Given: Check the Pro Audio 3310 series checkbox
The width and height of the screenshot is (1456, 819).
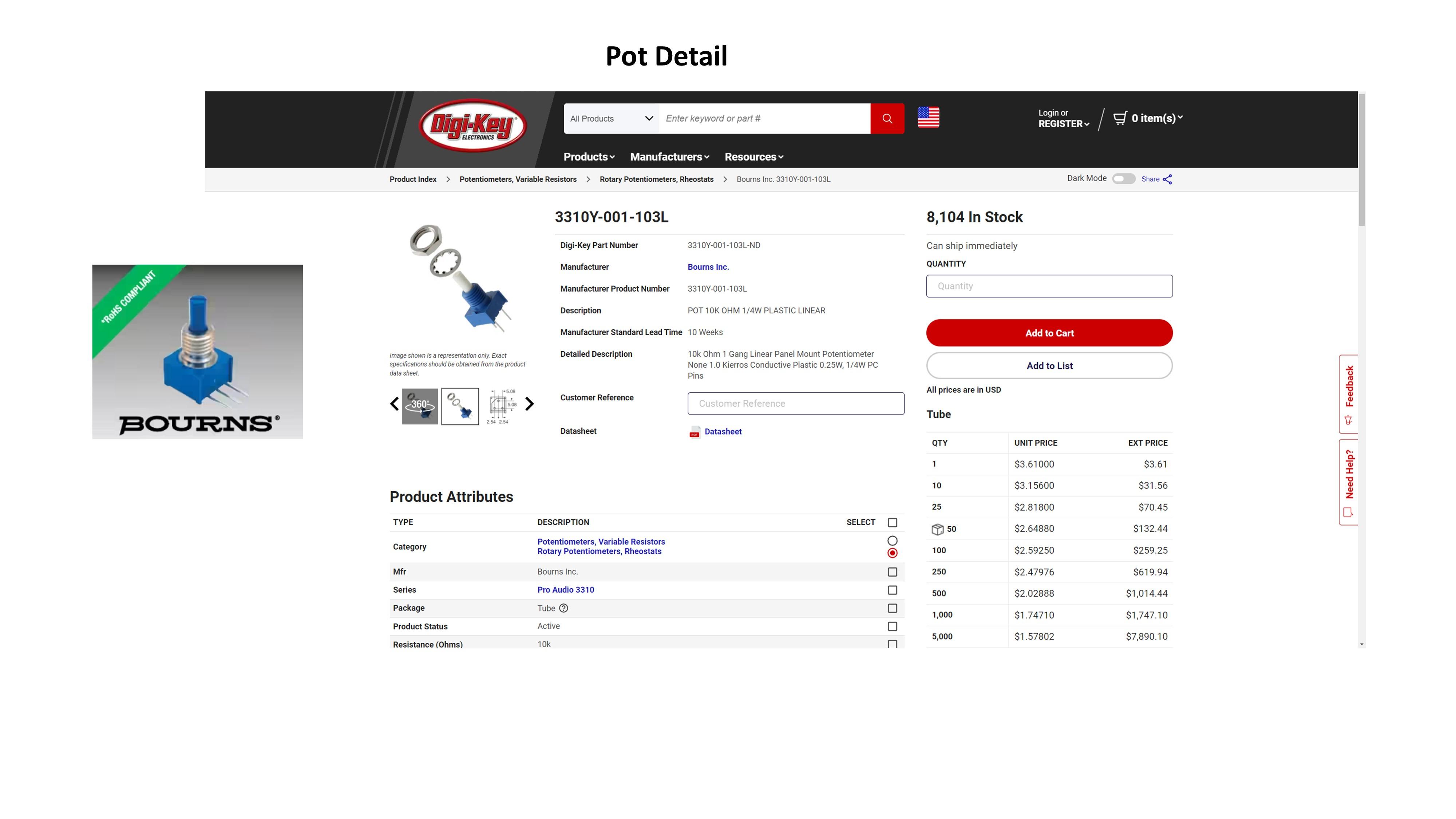Looking at the screenshot, I should (x=893, y=590).
